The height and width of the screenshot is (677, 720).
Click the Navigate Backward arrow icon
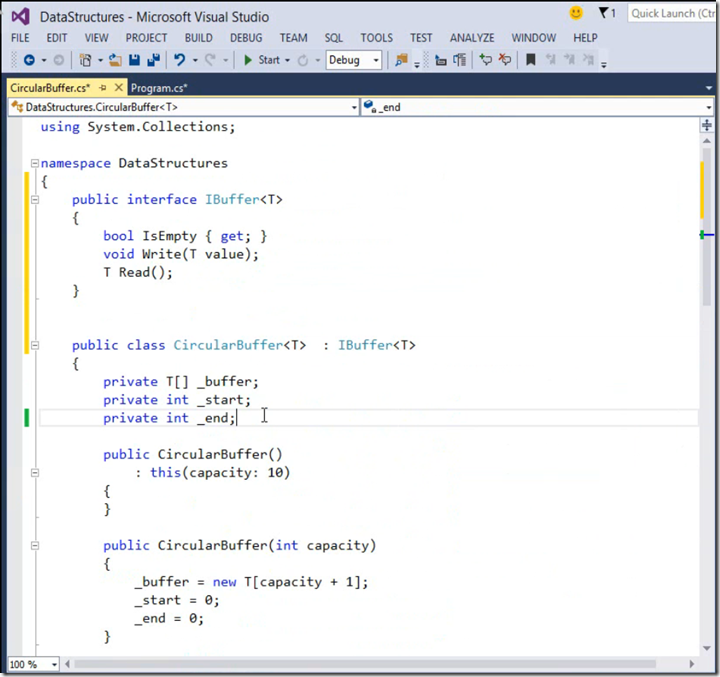[x=29, y=60]
